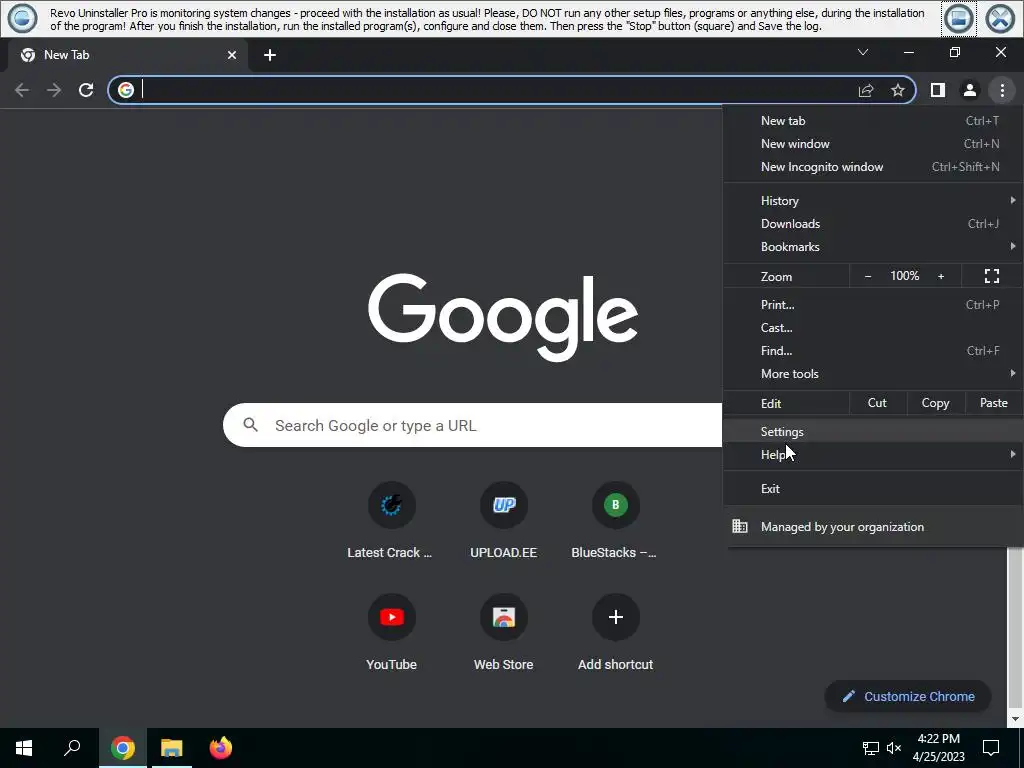Viewport: 1024px width, 768px height.
Task: Click the Revo Uninstaller logo icon
Action: pos(22,18)
